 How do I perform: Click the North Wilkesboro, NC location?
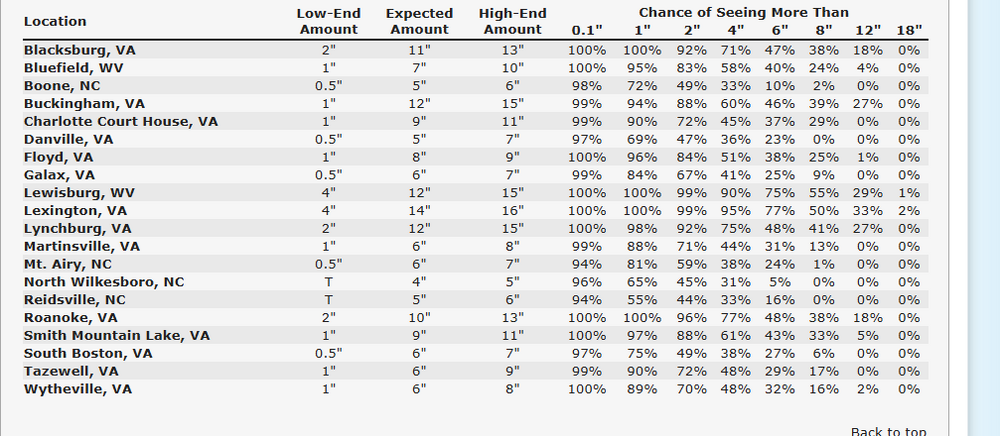(x=104, y=282)
